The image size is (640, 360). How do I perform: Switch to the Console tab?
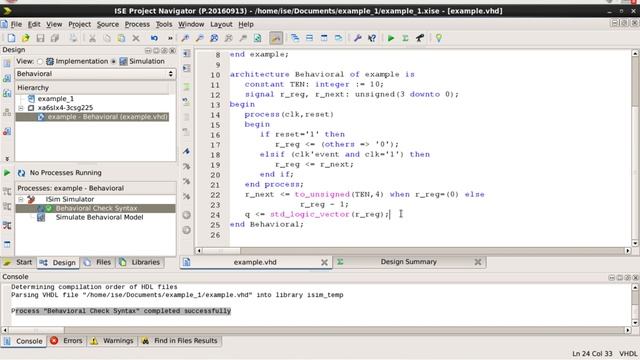click(x=24, y=341)
